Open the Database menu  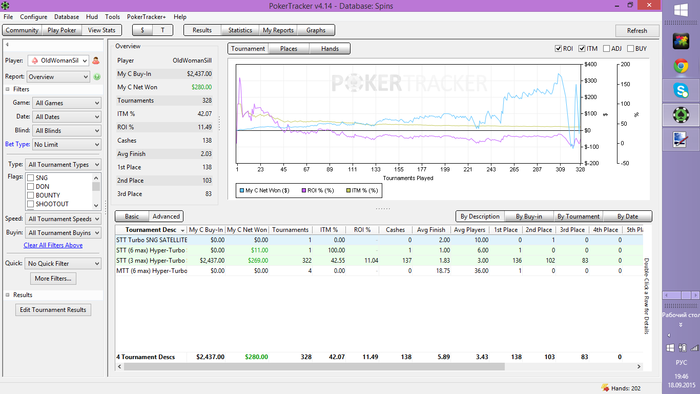click(x=67, y=17)
